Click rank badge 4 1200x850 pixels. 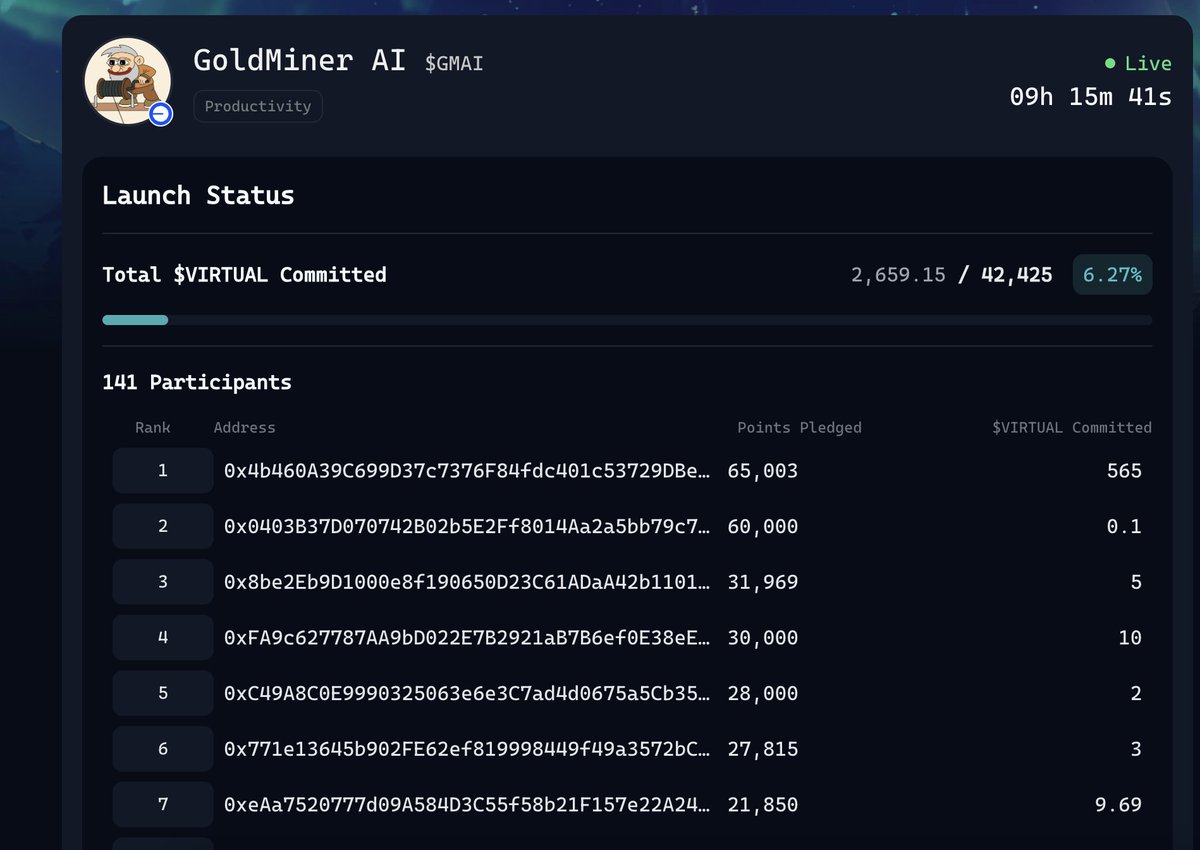click(x=163, y=637)
